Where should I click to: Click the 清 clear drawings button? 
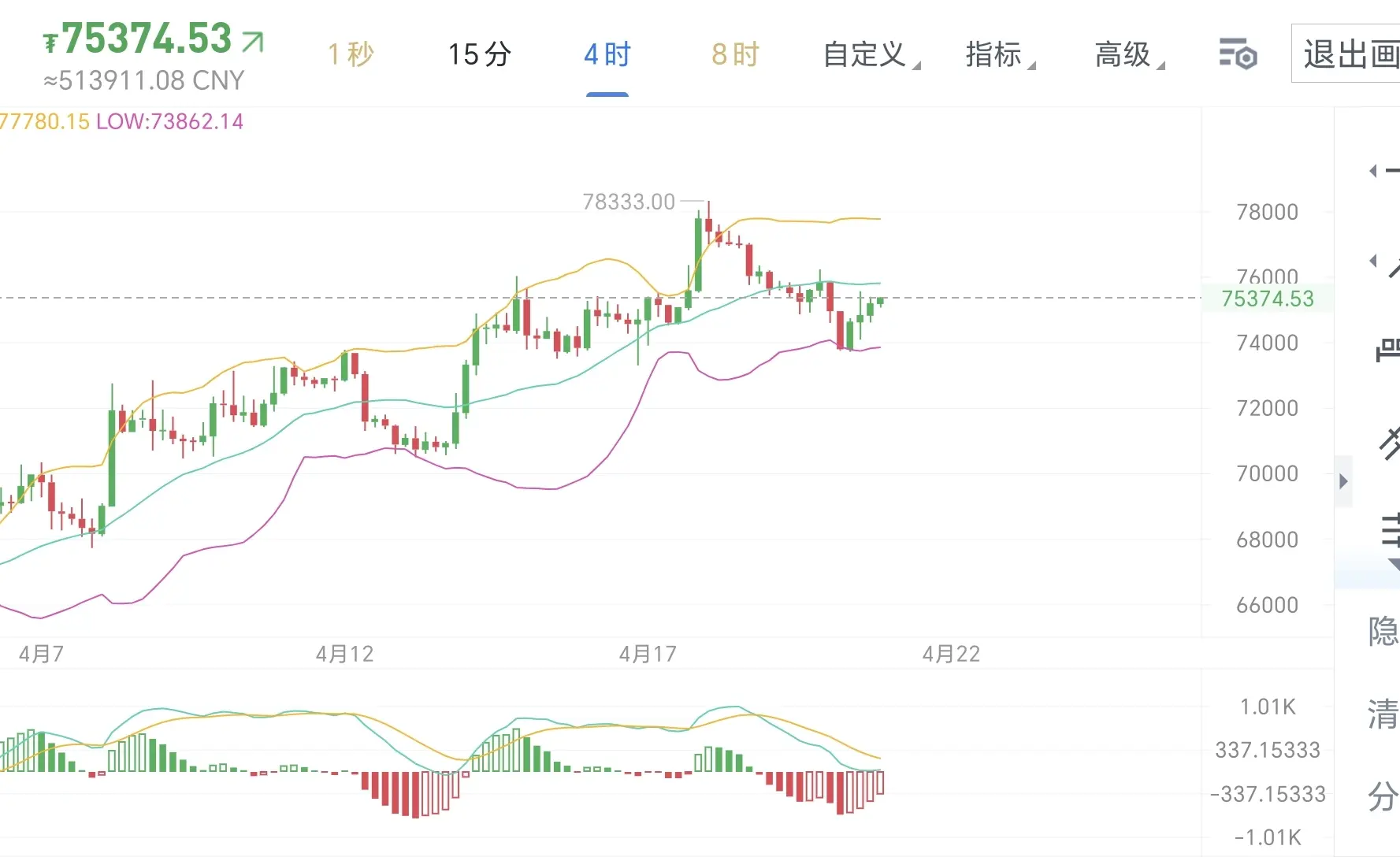[x=1383, y=714]
